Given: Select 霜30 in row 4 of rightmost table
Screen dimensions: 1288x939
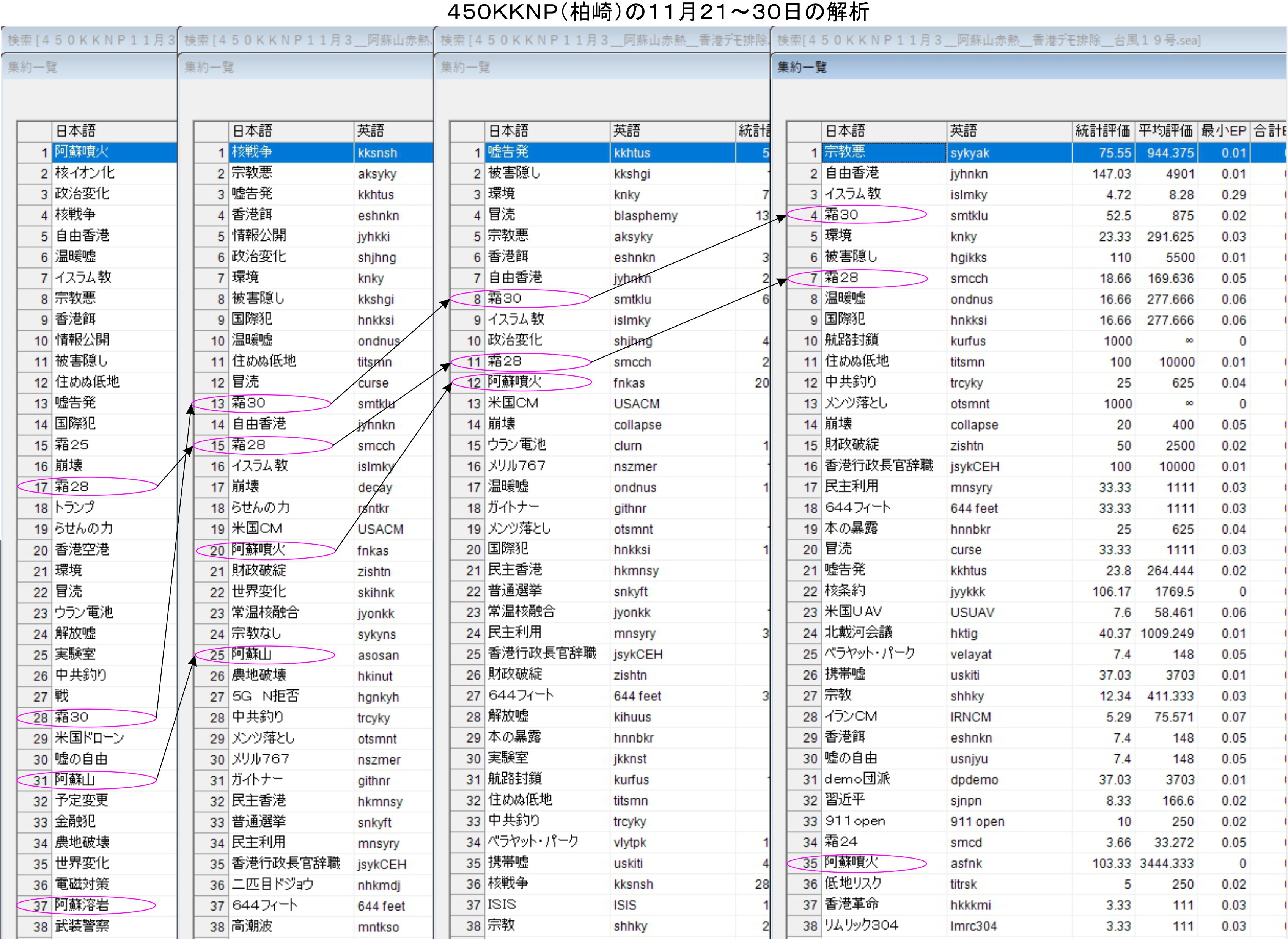Looking at the screenshot, I should point(841,215).
